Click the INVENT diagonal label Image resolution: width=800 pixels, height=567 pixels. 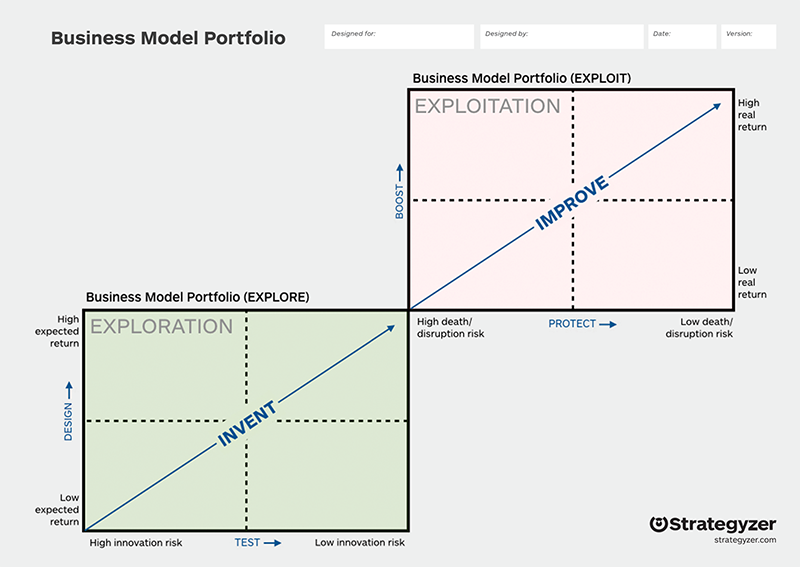pyautogui.click(x=247, y=423)
